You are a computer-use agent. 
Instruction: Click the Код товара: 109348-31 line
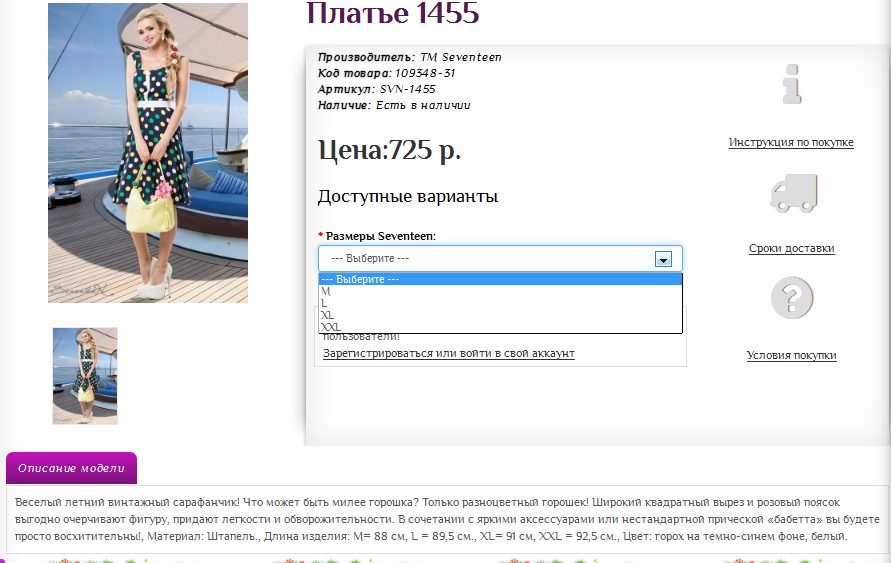point(386,73)
